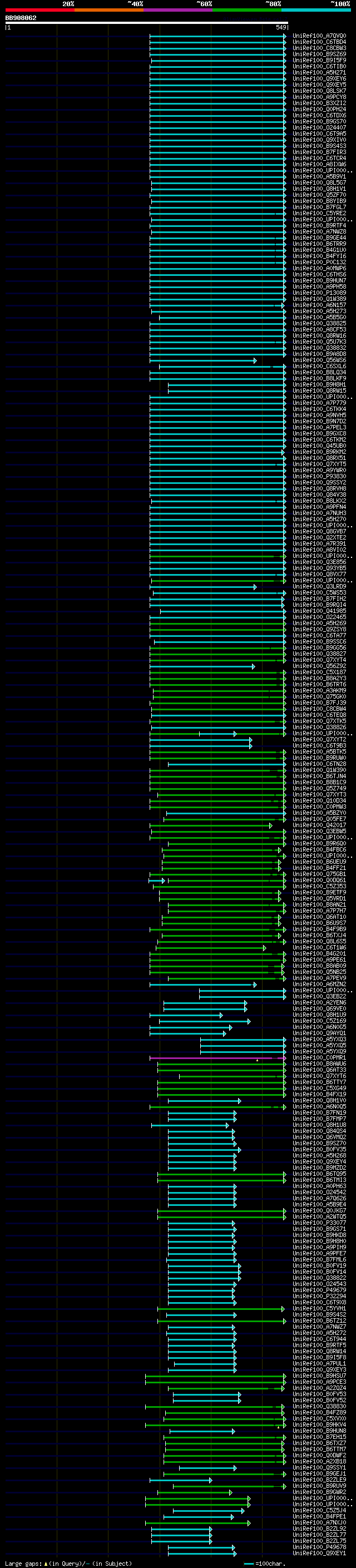The height and width of the screenshot is (1568, 356).
Task: Select the UniRef100_Q8H1V1 label
Action: coord(319,189)
